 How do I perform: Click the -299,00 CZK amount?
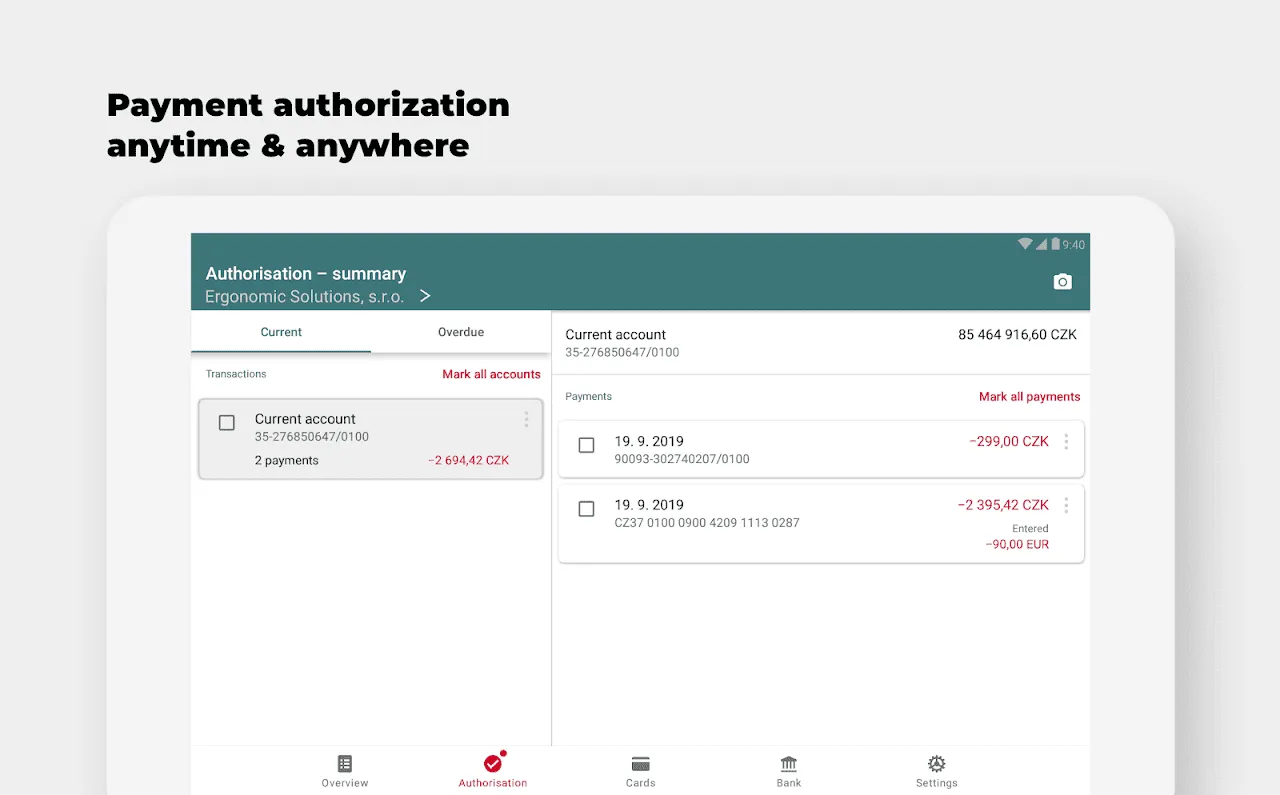point(1009,441)
